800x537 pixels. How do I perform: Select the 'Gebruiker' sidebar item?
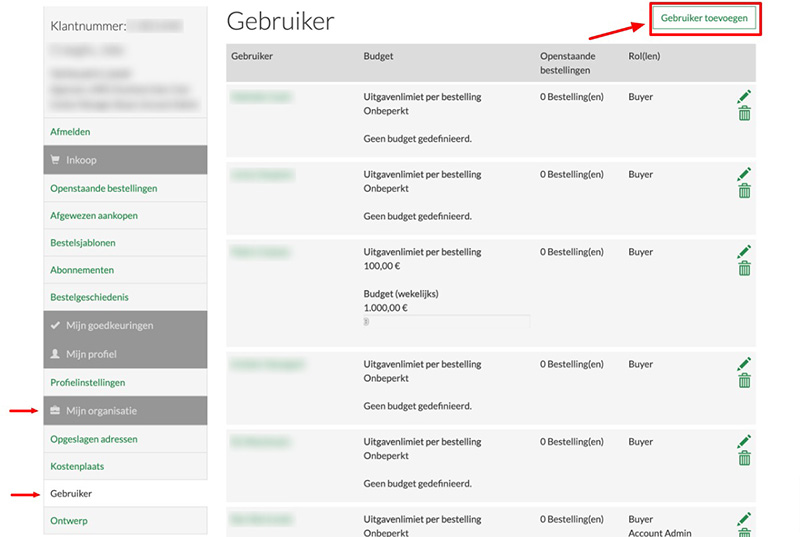(x=71, y=494)
